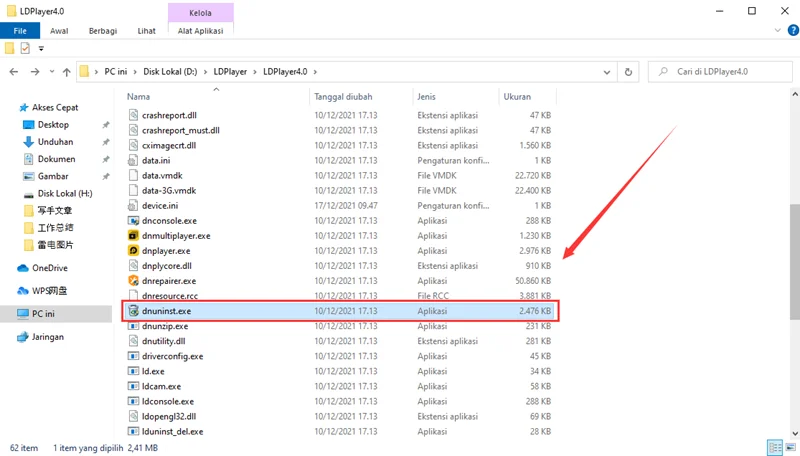Expand subfolders after PC ini in path
Image resolution: width=800 pixels, height=456 pixels.
[x=135, y=72]
